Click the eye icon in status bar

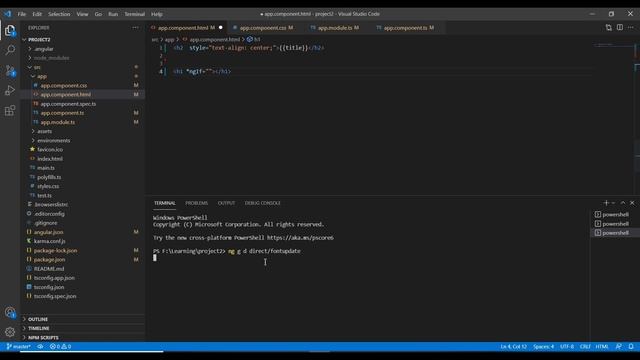tap(40, 347)
